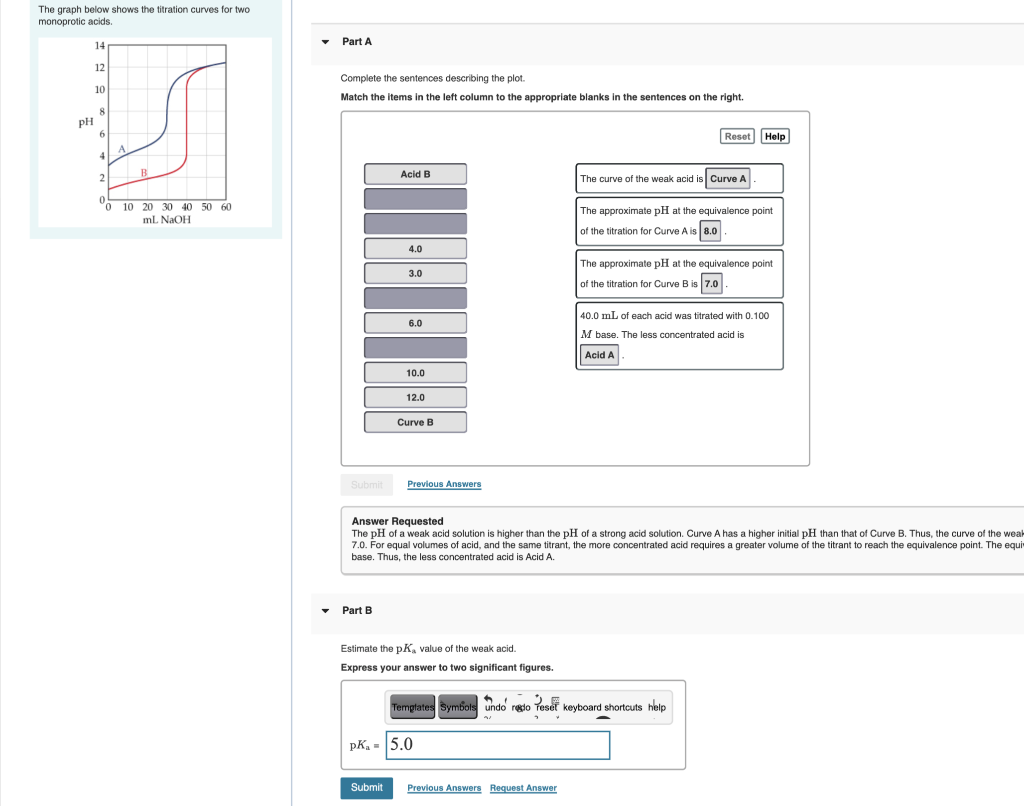Pick the 3.0 value tile
Image resolution: width=1024 pixels, height=806 pixels.
[x=415, y=273]
